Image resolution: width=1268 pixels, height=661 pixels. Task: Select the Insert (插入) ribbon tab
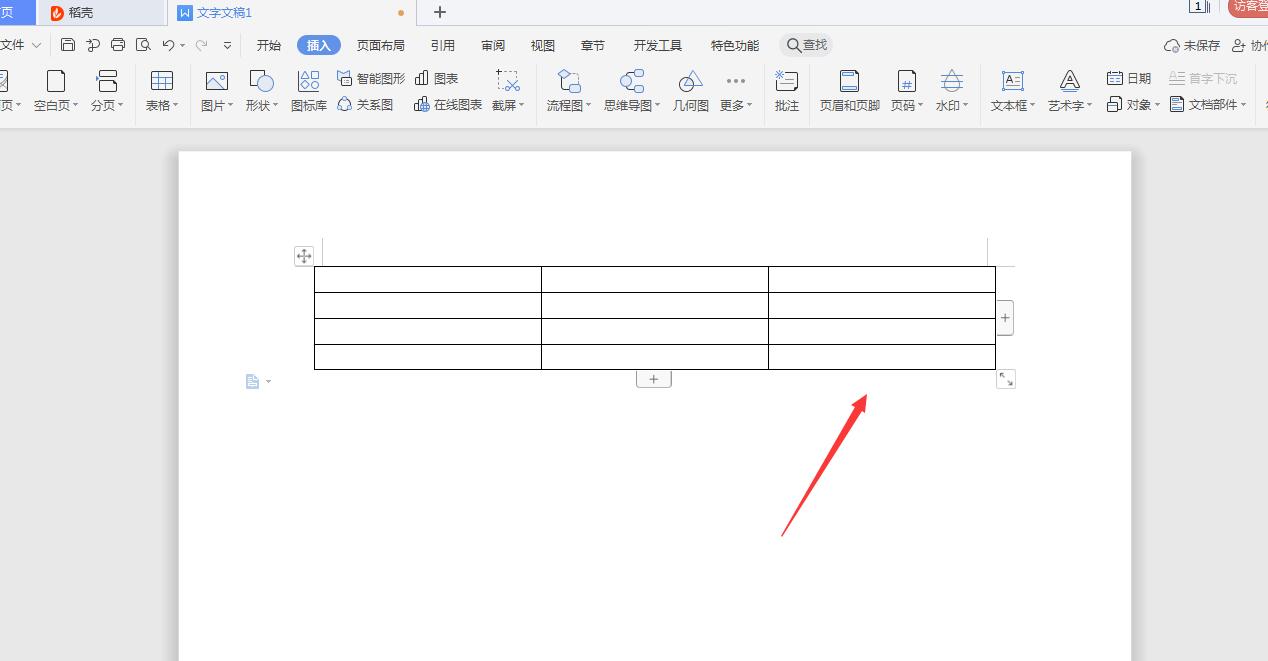[x=319, y=45]
